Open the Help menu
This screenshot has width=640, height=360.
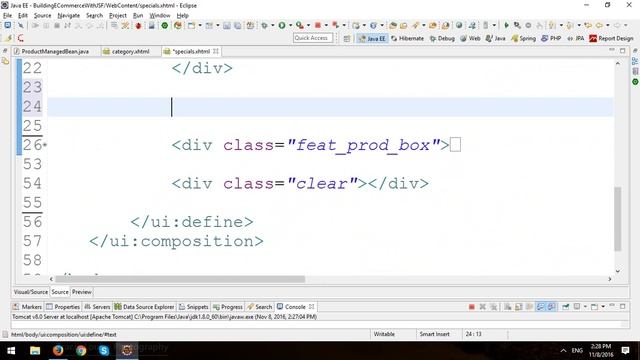click(182, 16)
